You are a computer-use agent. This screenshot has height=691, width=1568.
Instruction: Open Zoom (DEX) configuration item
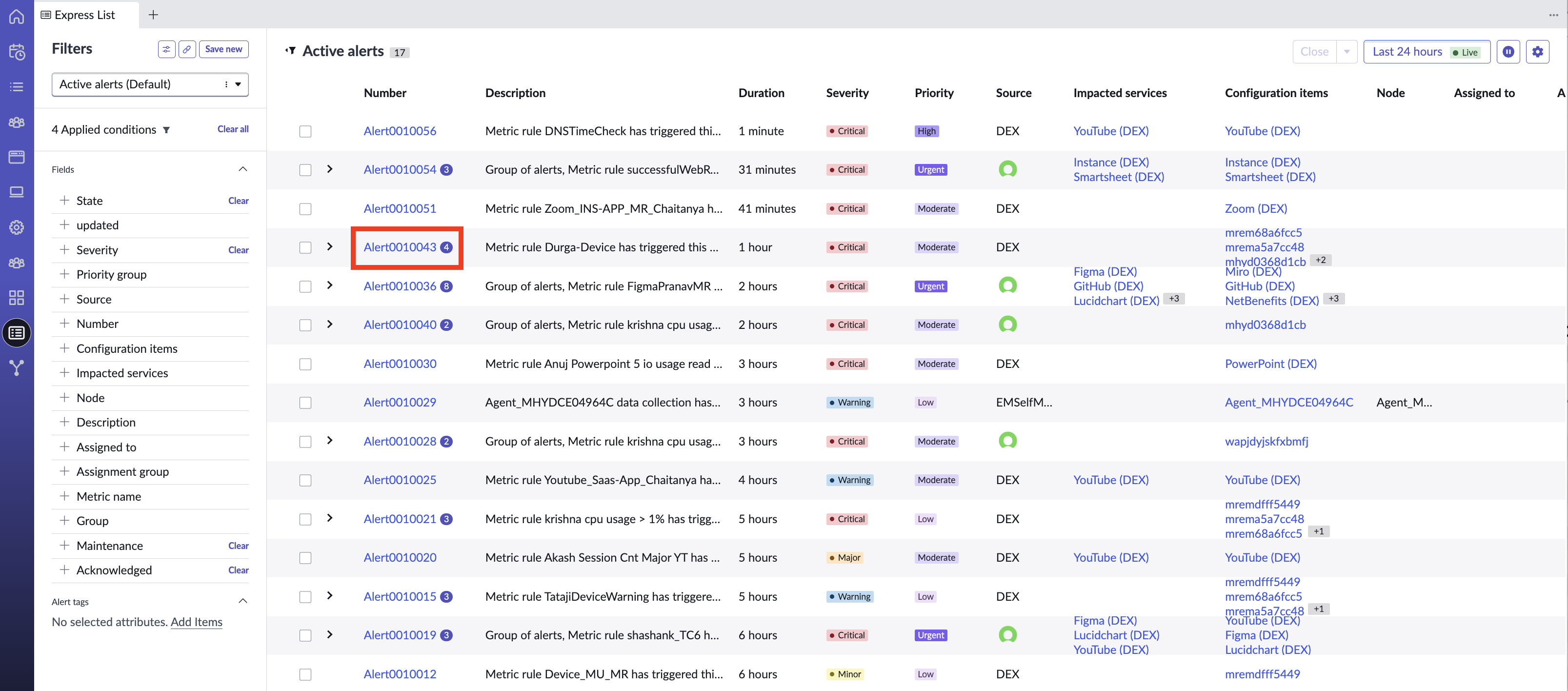1255,209
